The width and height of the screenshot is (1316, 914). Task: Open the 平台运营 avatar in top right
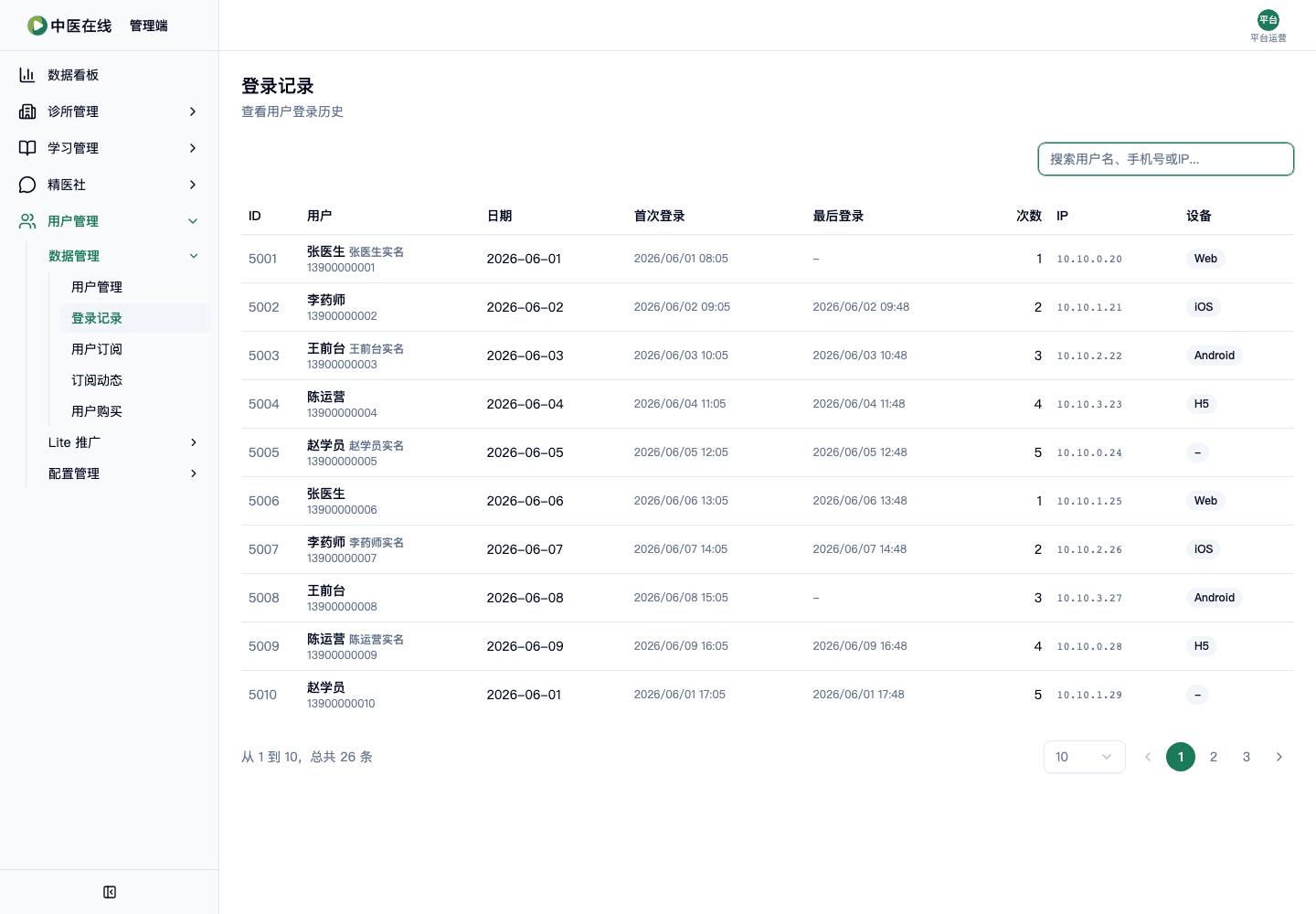point(1268,20)
